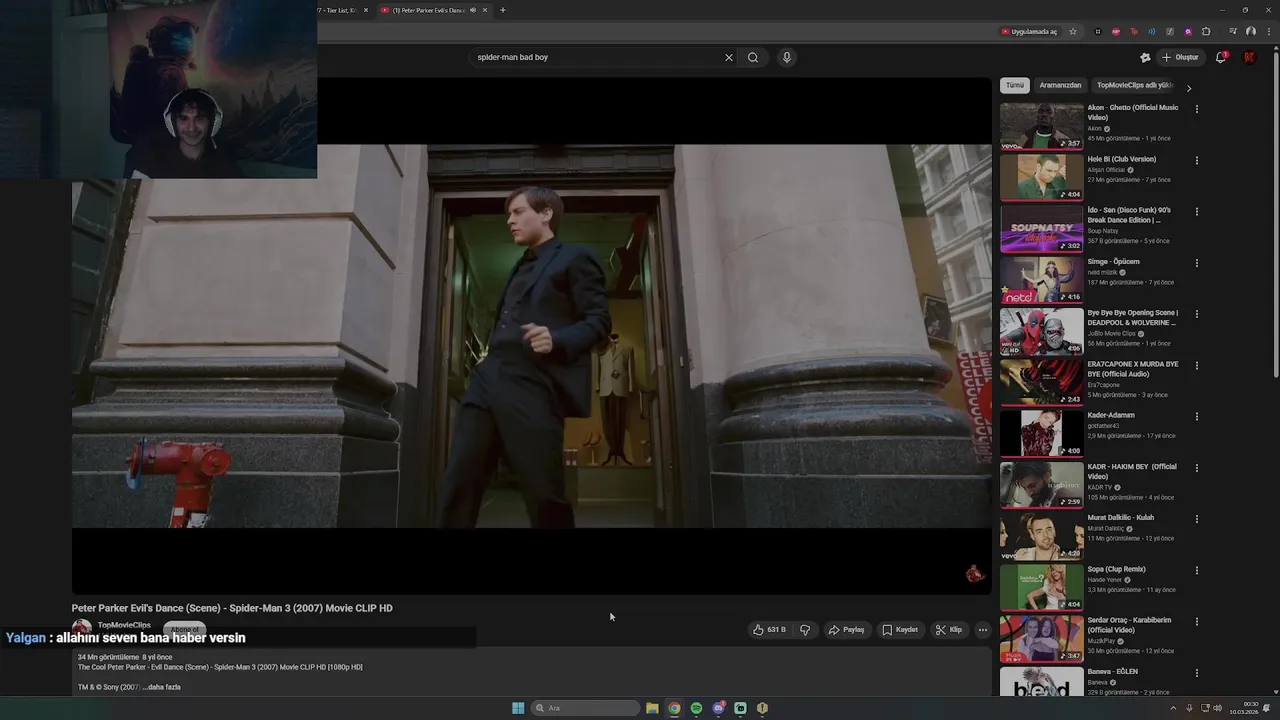Click the Tp extension icon
This screenshot has width=1280, height=720.
(1134, 31)
